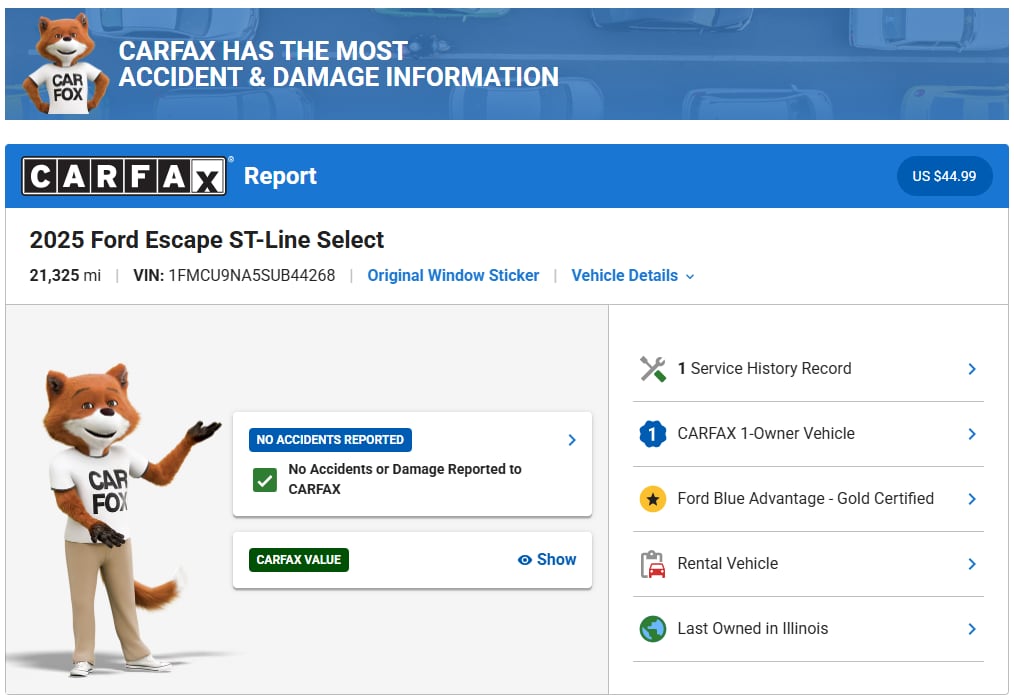Click the Car Fox mascot in the top banner
This screenshot has width=1014, height=700.
[65, 65]
